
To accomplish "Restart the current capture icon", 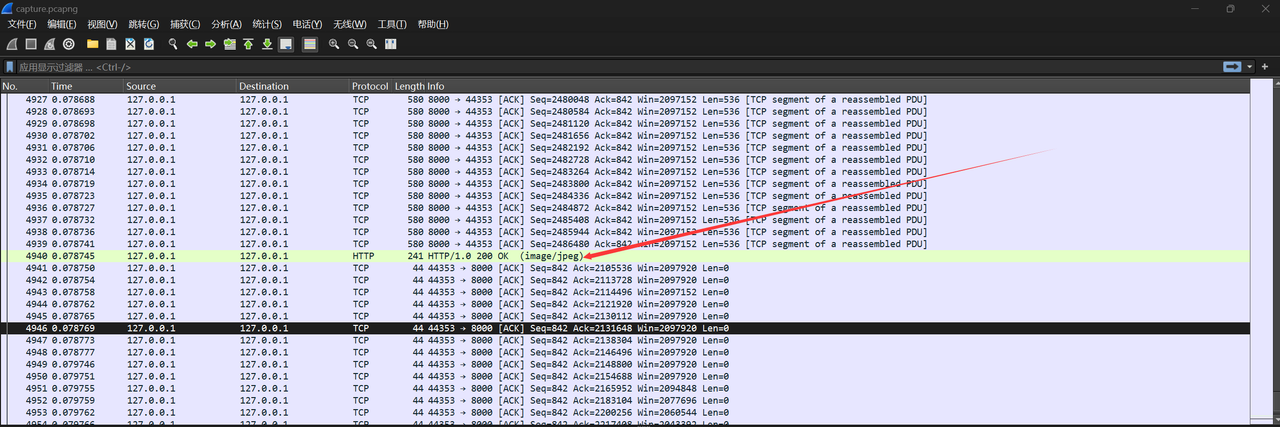I will [49, 44].
